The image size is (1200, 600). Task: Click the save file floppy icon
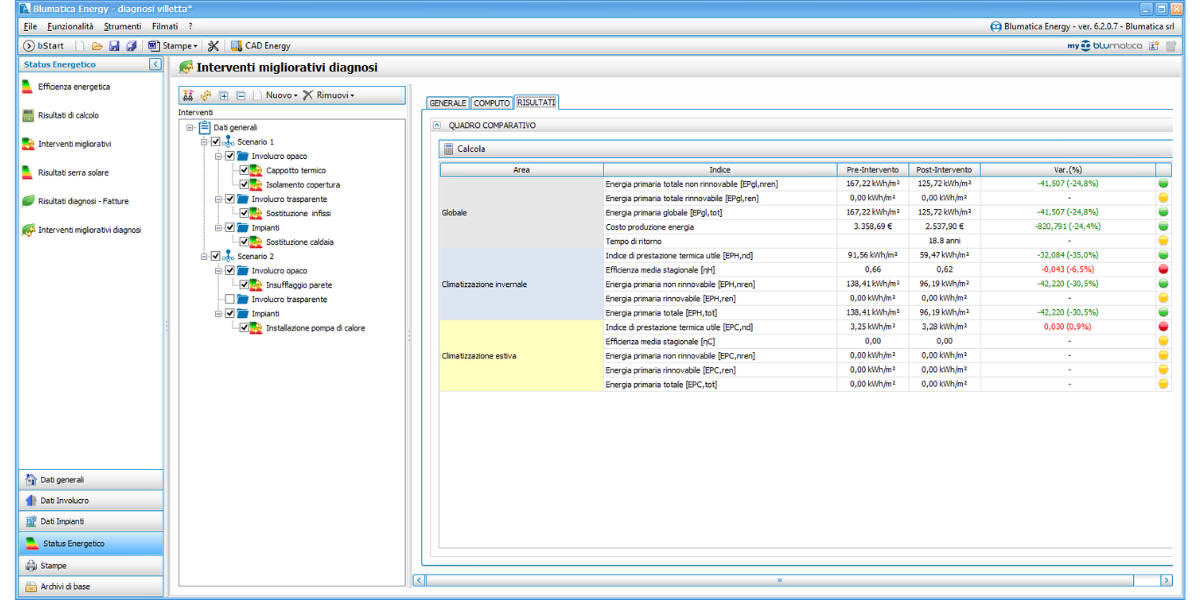click(114, 46)
